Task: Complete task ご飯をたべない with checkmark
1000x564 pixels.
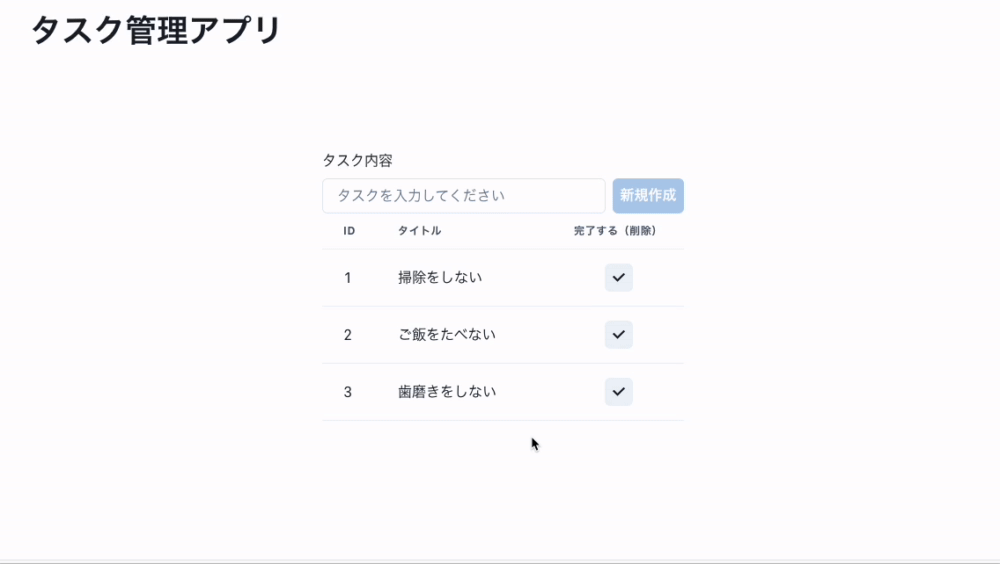Action: pos(619,334)
